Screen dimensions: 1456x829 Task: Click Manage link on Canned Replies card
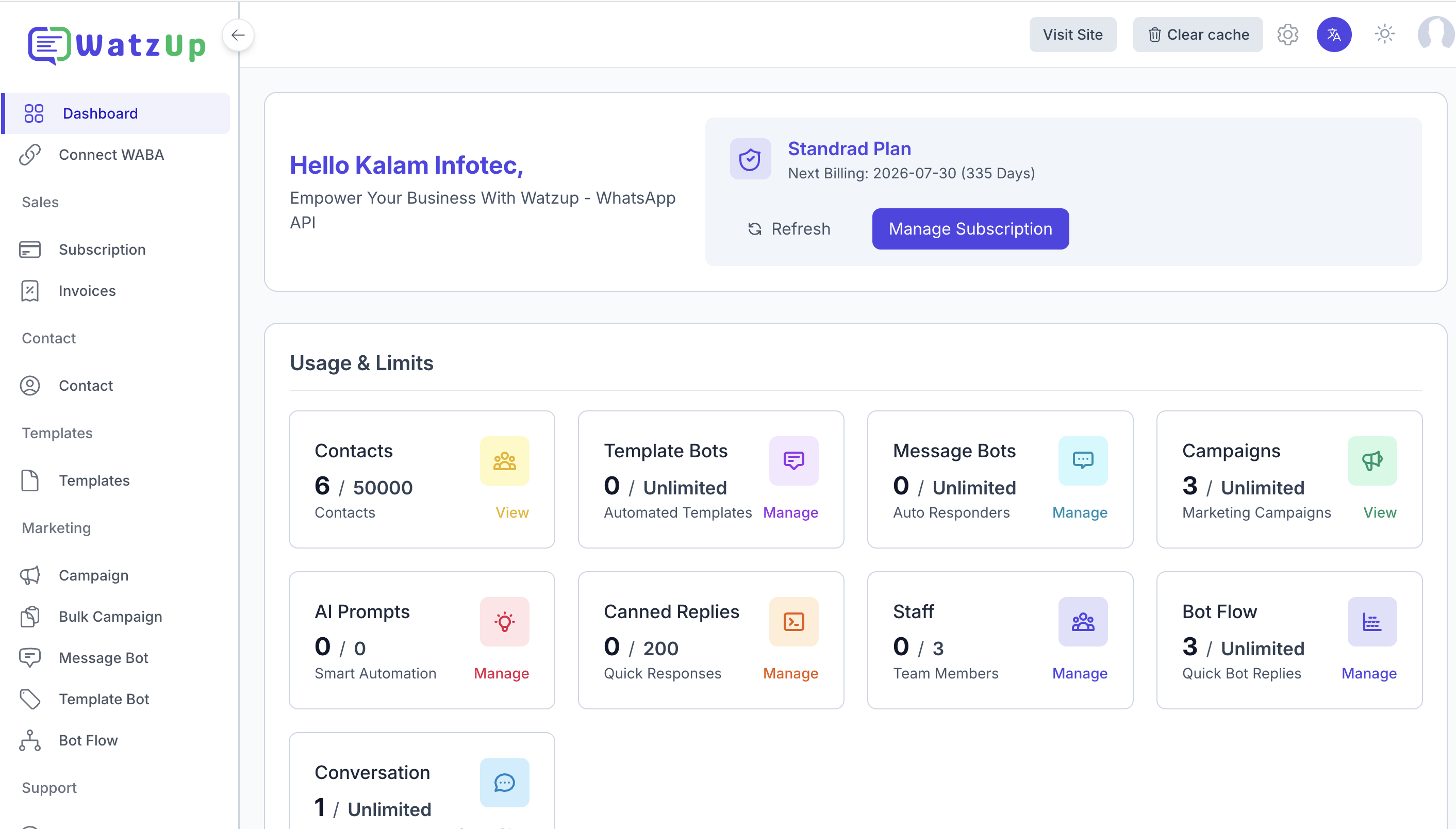(x=790, y=673)
